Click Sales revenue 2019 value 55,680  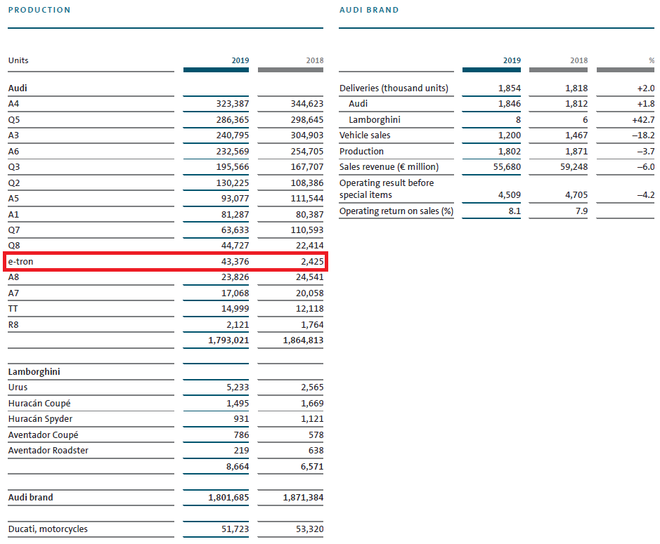[507, 167]
